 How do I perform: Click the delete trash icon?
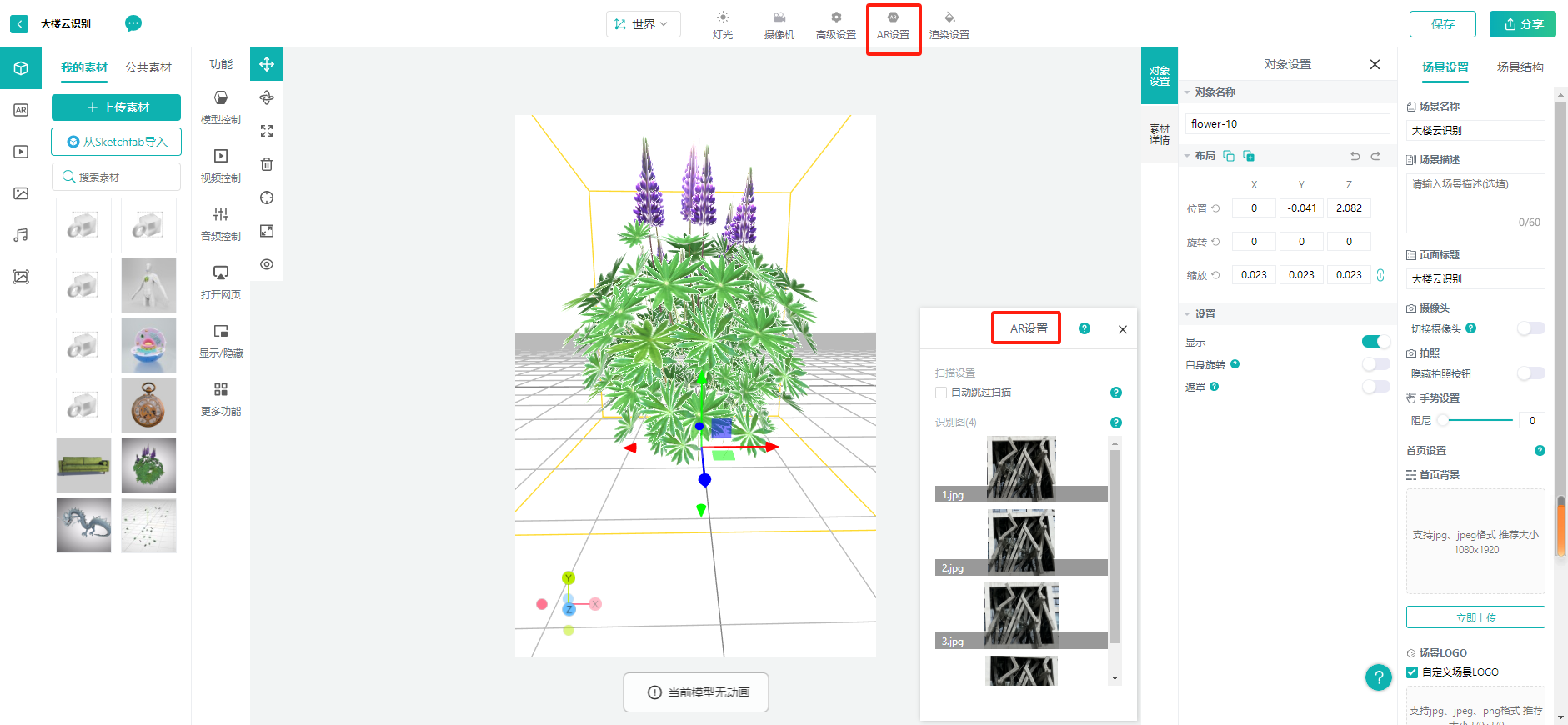tap(267, 164)
